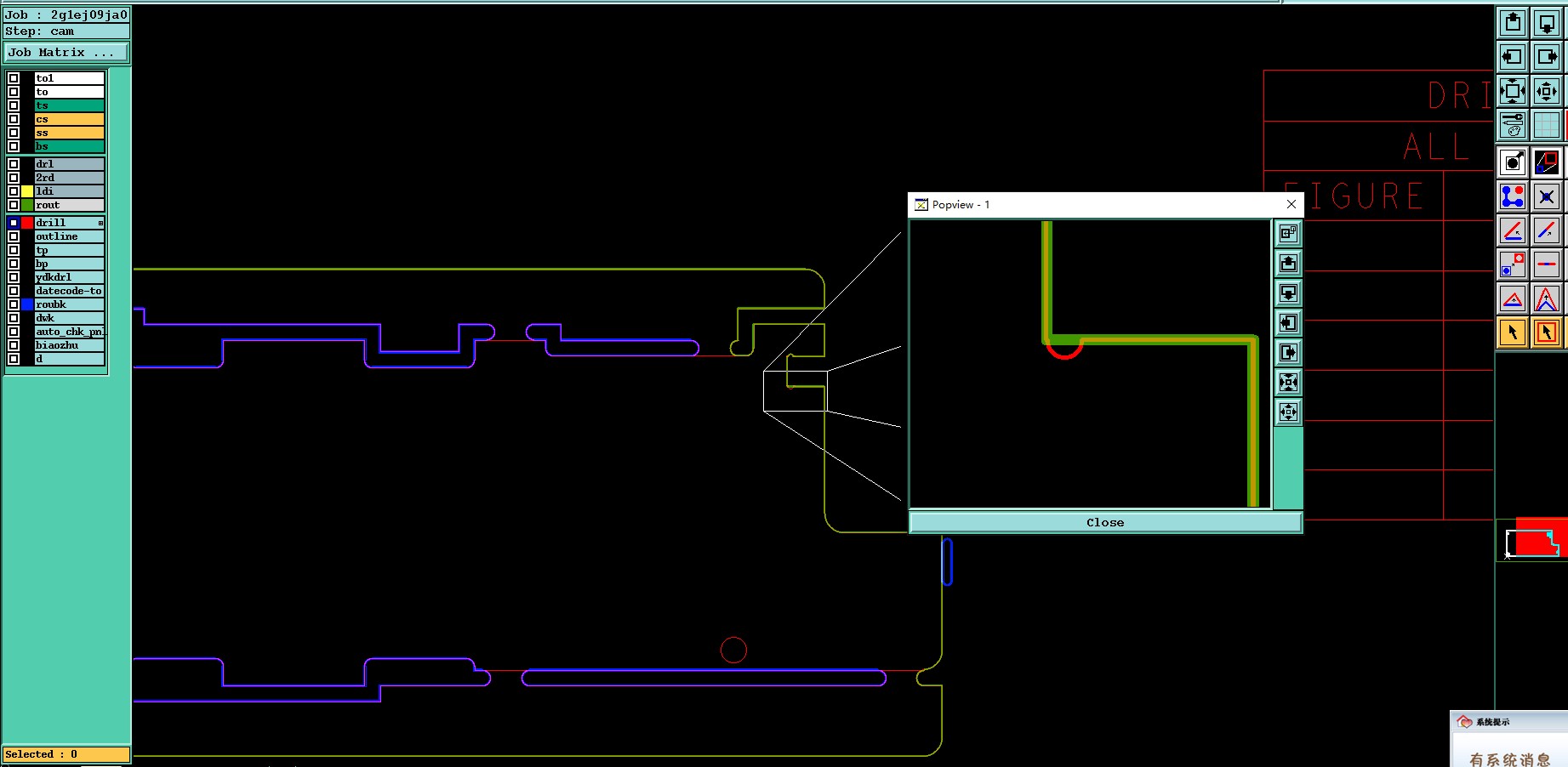Viewport: 1568px width, 767px height.
Task: Expand the small marker on drill layer row
Action: click(100, 223)
